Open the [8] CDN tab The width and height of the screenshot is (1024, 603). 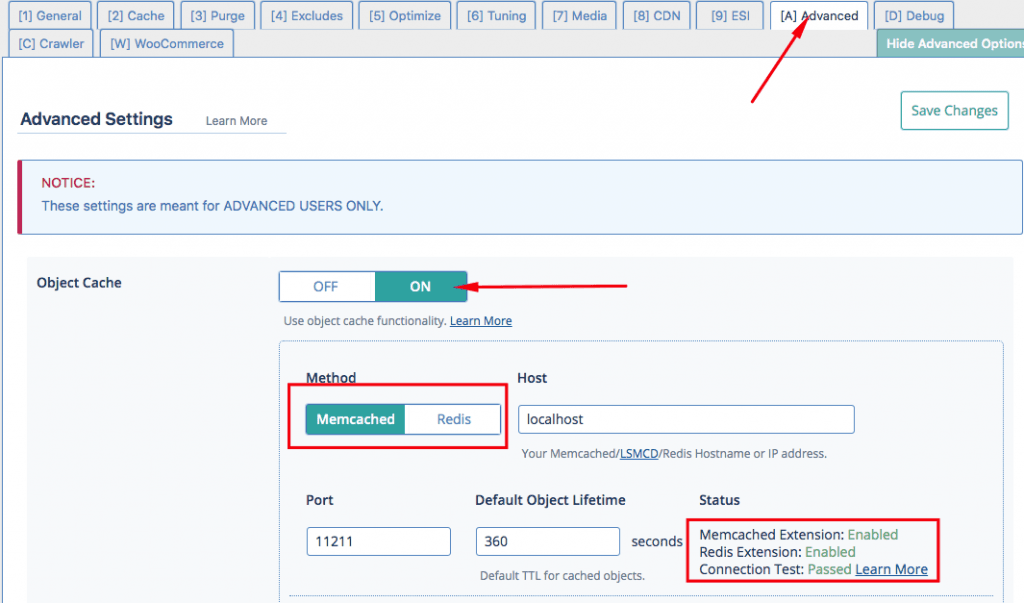point(655,16)
